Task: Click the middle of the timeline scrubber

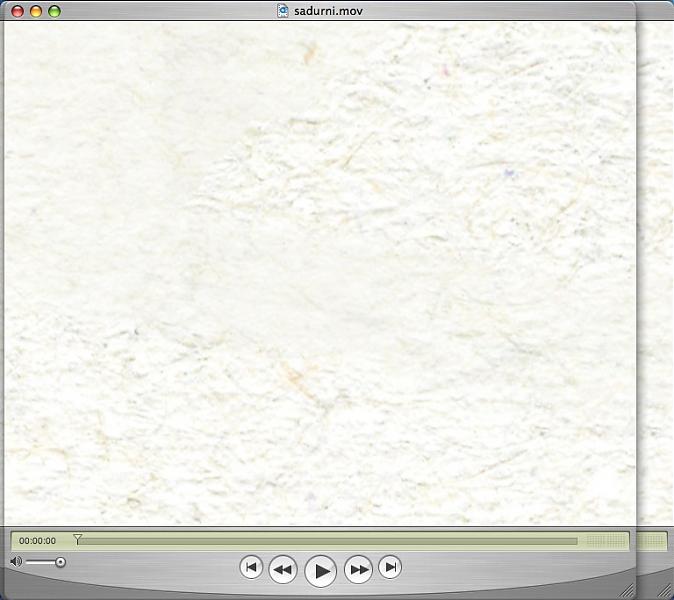Action: pyautogui.click(x=327, y=541)
